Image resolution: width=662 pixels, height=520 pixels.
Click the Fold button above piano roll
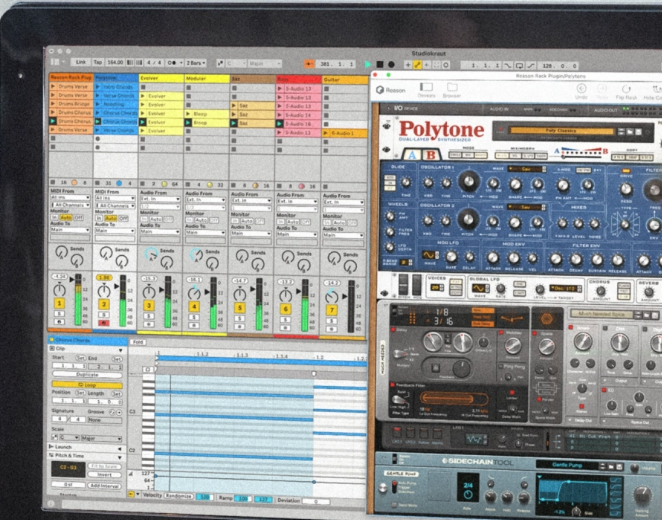pos(138,342)
